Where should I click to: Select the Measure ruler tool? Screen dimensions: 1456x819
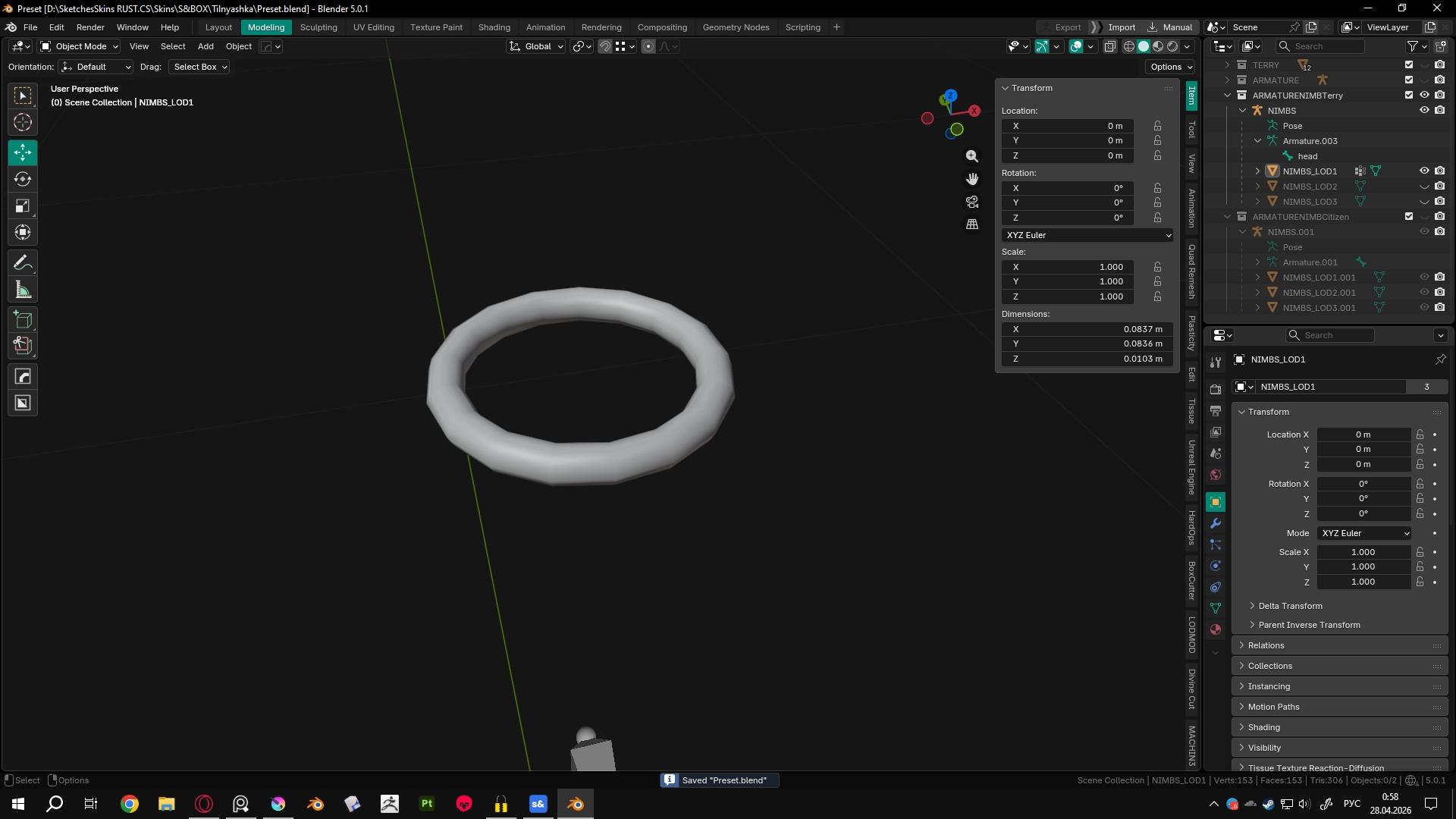23,290
